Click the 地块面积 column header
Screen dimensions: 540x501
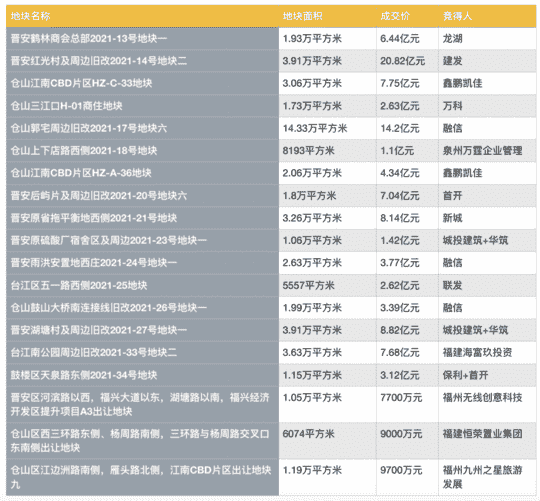[328, 16]
